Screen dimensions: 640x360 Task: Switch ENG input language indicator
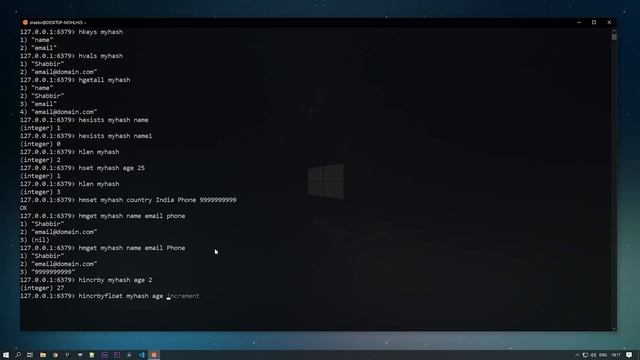click(x=603, y=355)
